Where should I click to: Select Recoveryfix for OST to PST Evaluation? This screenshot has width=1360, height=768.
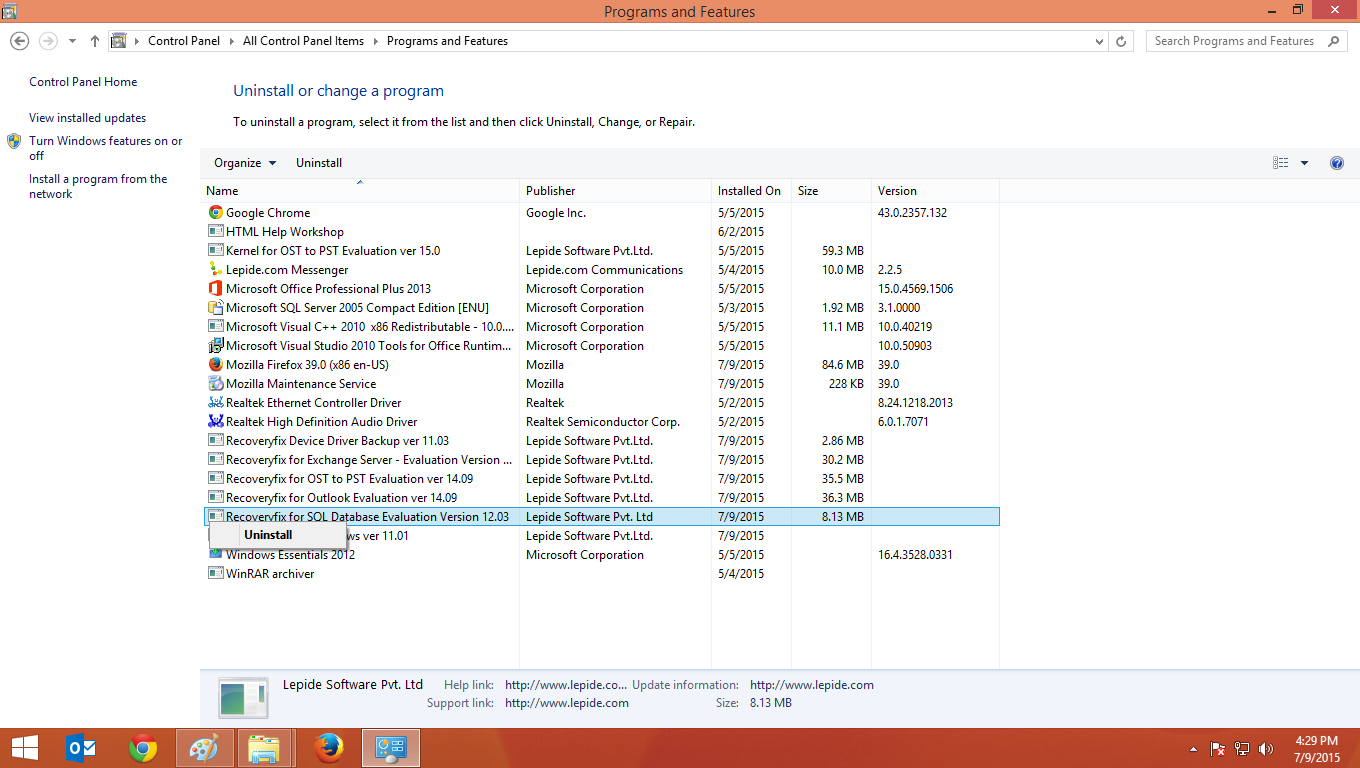tap(601, 478)
